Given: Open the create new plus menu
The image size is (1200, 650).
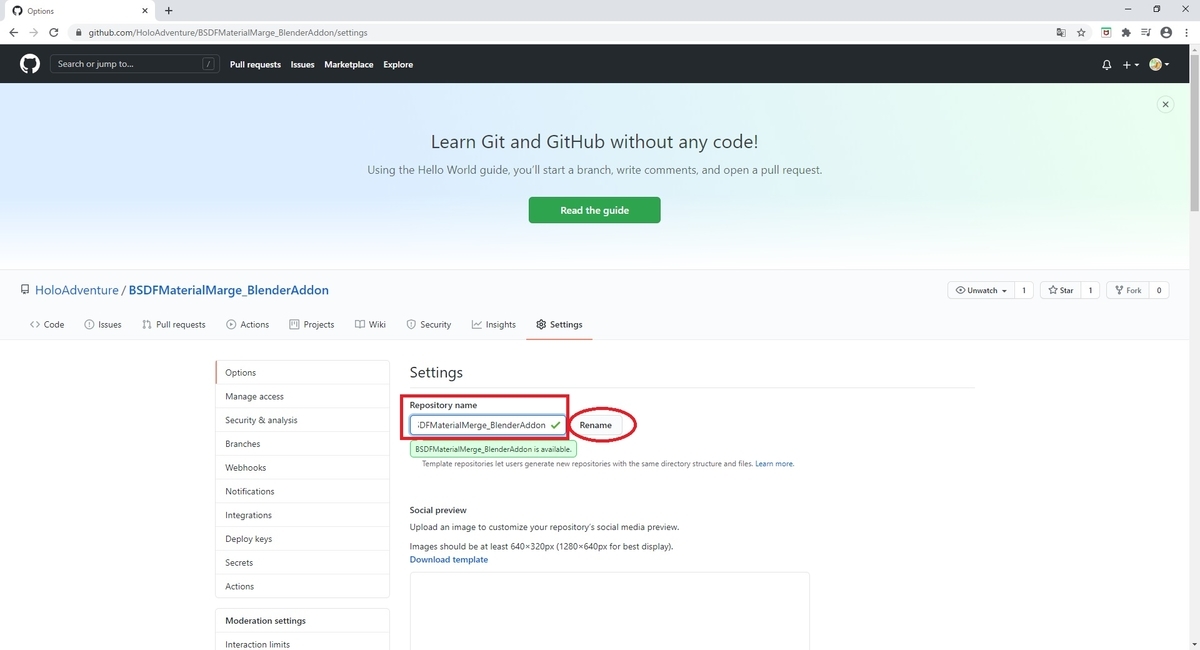Looking at the screenshot, I should (1130, 64).
